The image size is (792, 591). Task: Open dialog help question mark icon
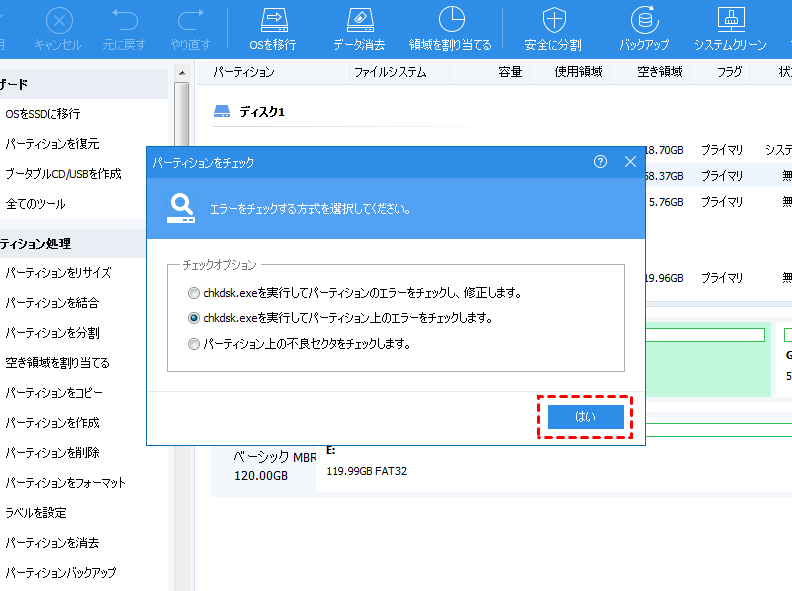click(600, 161)
